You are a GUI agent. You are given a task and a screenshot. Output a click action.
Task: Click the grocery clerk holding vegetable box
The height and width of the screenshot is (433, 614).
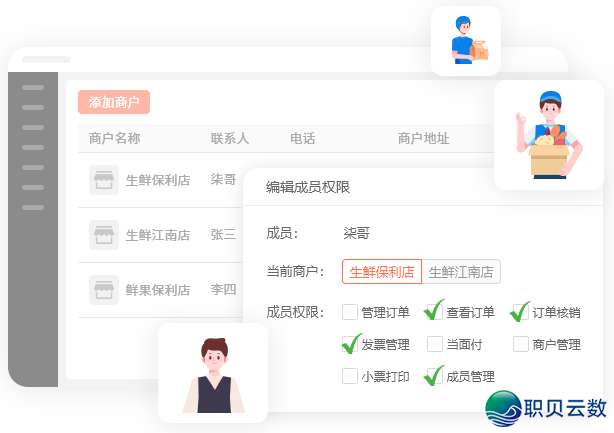(549, 135)
